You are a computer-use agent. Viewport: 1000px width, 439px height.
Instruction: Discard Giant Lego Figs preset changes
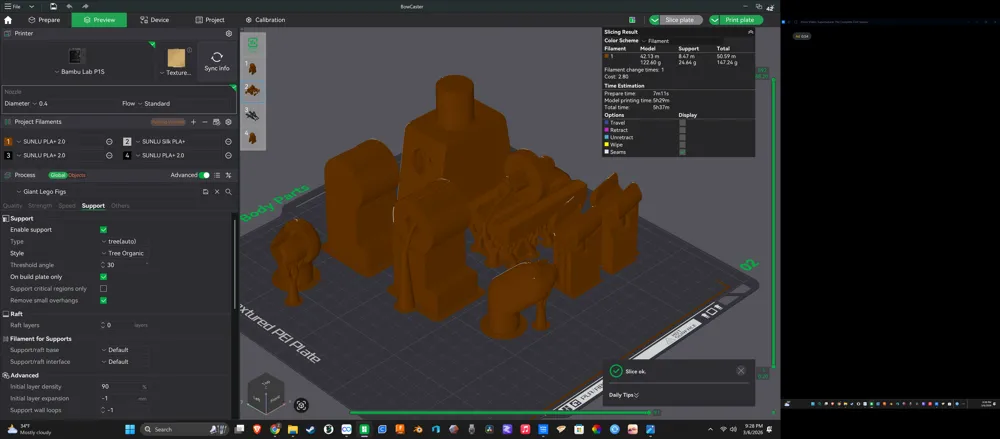217,191
